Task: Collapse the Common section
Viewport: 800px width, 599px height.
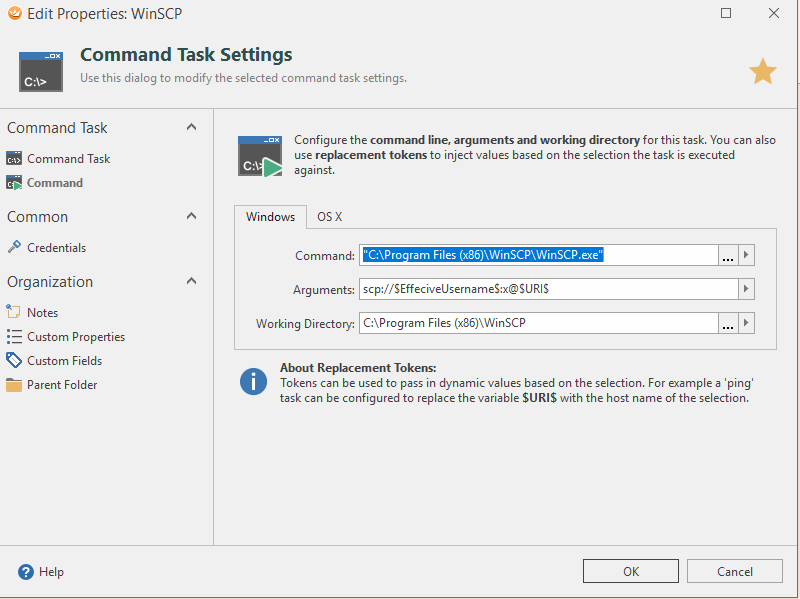Action: [192, 217]
